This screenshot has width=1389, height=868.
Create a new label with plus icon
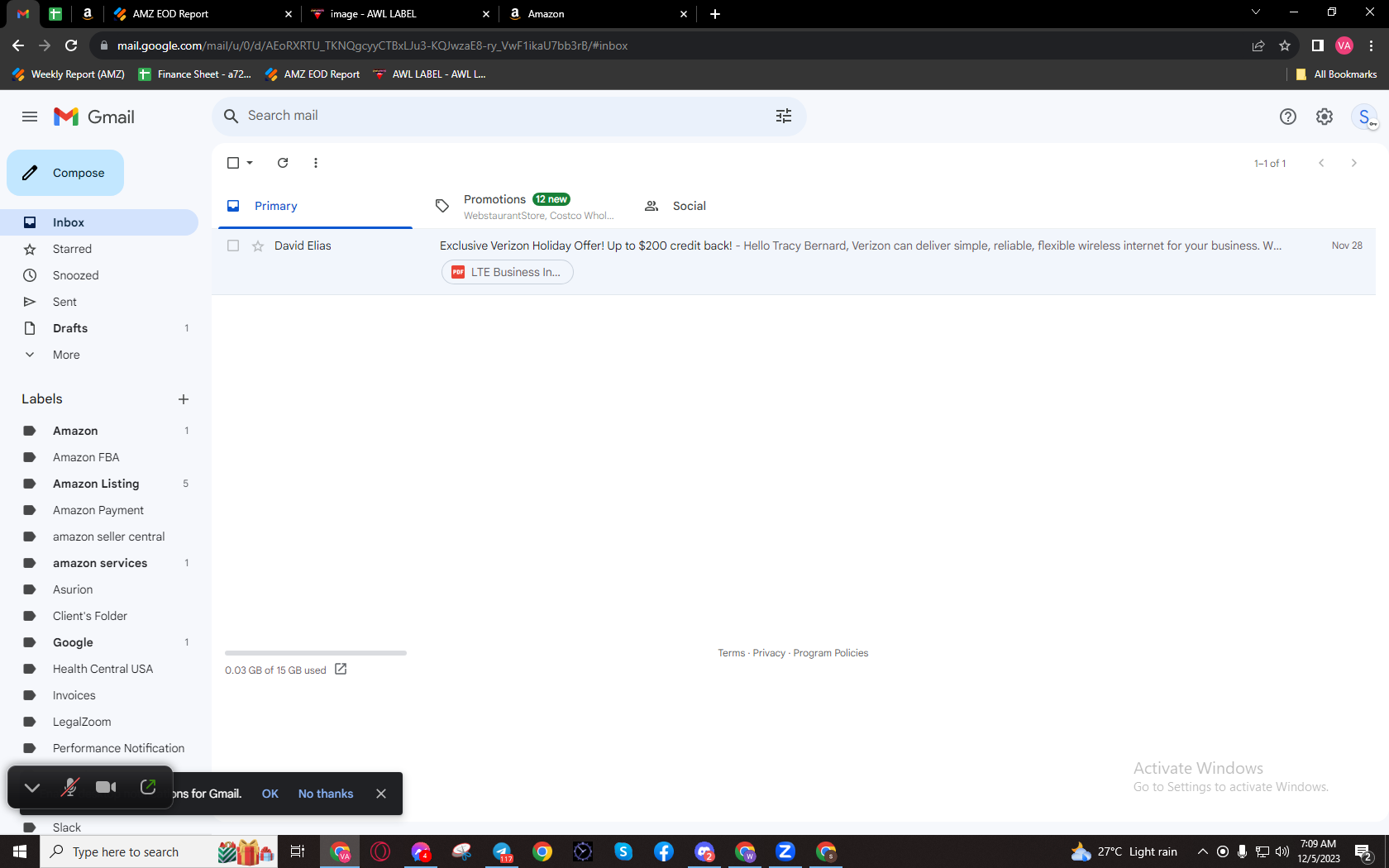point(184,399)
